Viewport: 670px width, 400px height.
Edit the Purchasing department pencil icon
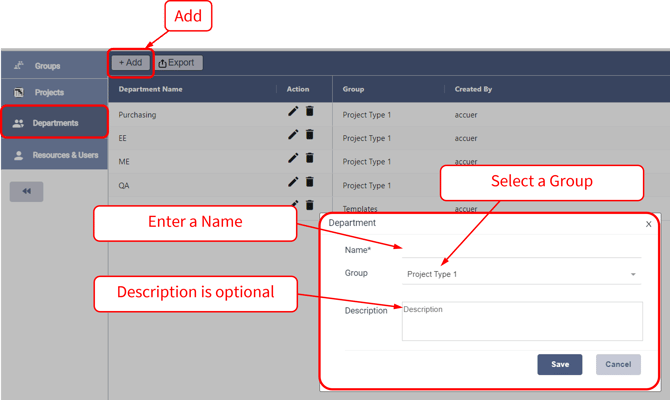tap(293, 112)
